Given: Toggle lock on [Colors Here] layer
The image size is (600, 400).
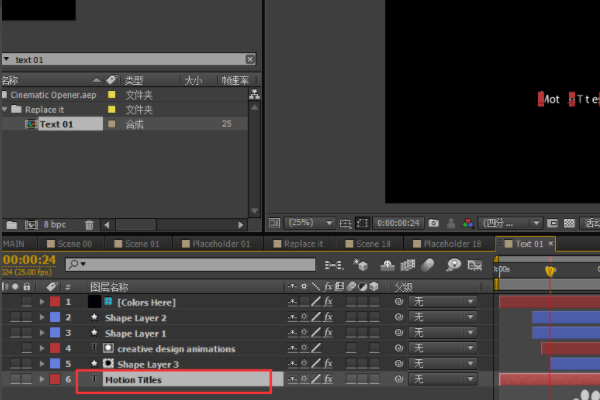Looking at the screenshot, I should [x=27, y=302].
